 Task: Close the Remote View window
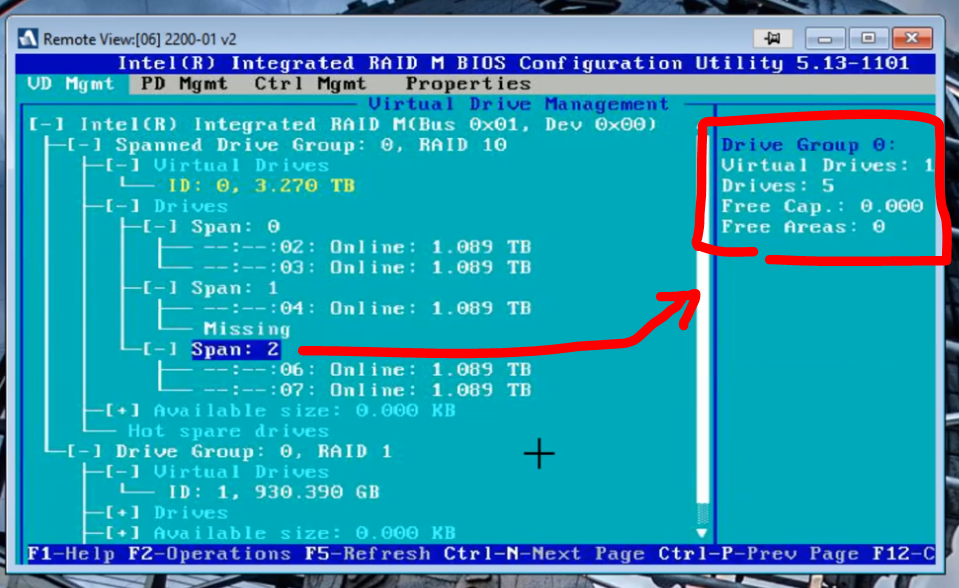point(912,39)
